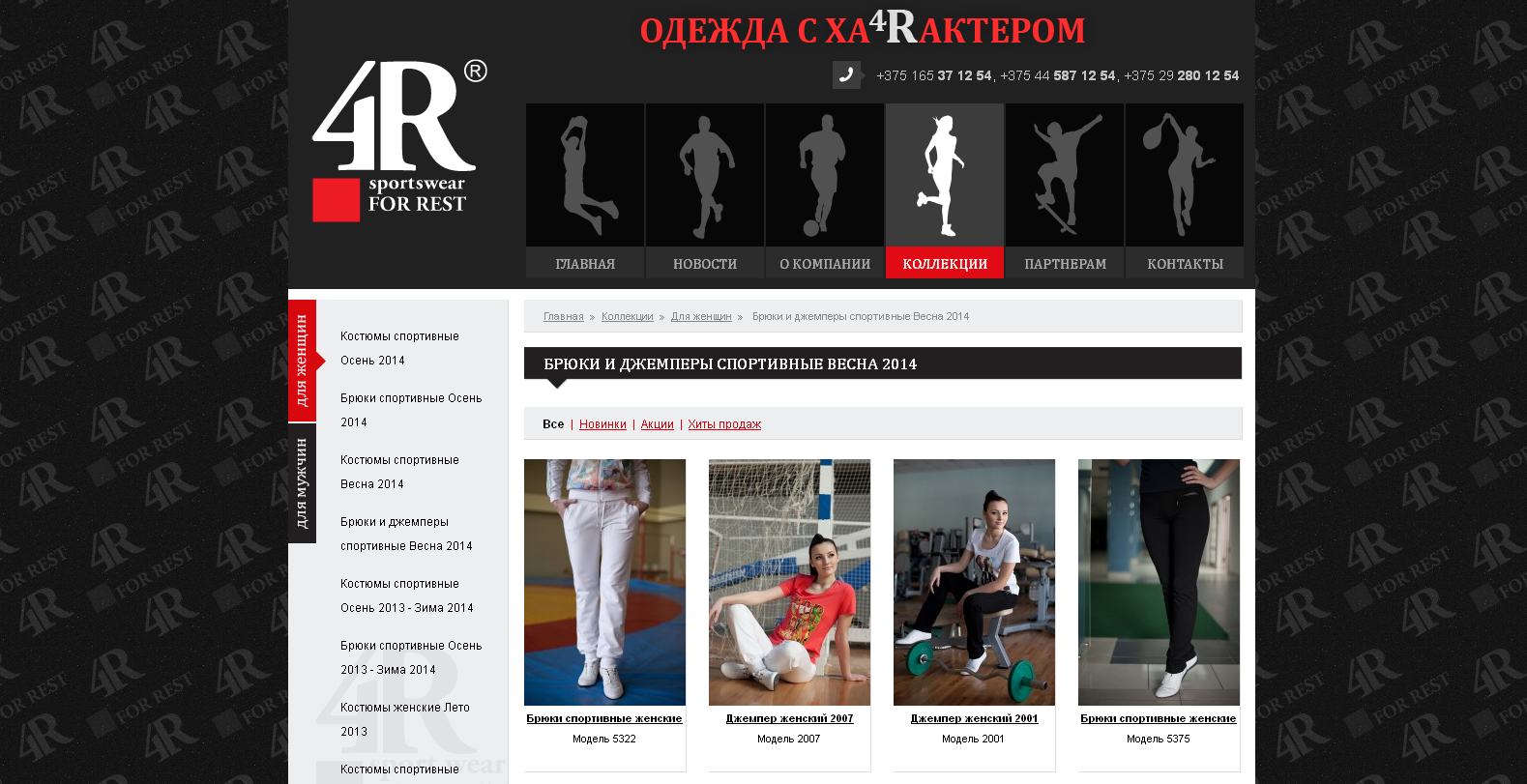Open the black pants model 5375 photo
Screen dimensions: 1527x784
[x=1159, y=582]
